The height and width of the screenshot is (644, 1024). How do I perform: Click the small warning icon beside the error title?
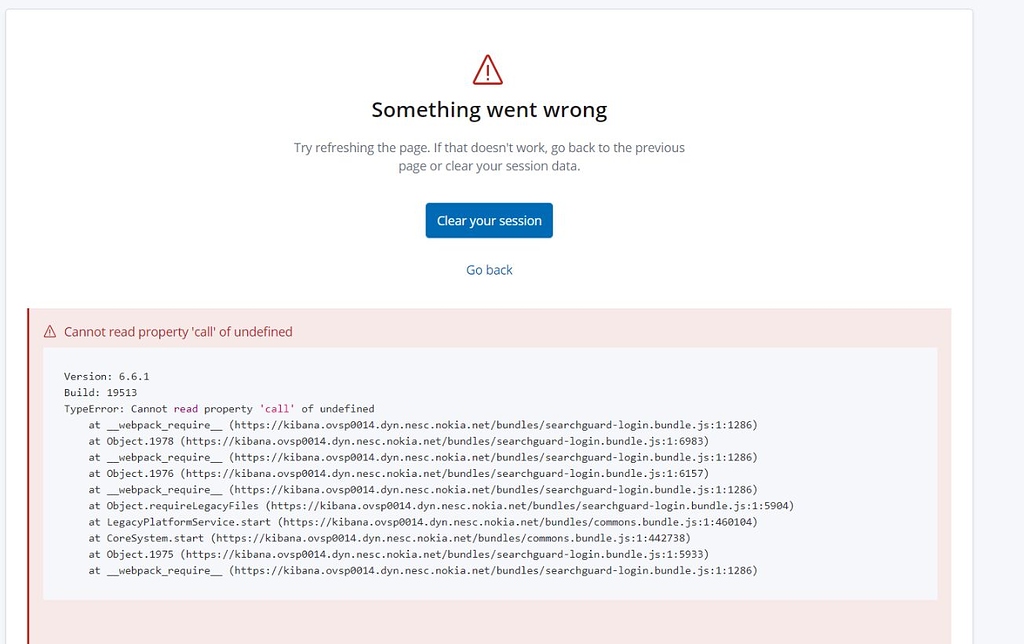[x=50, y=332]
